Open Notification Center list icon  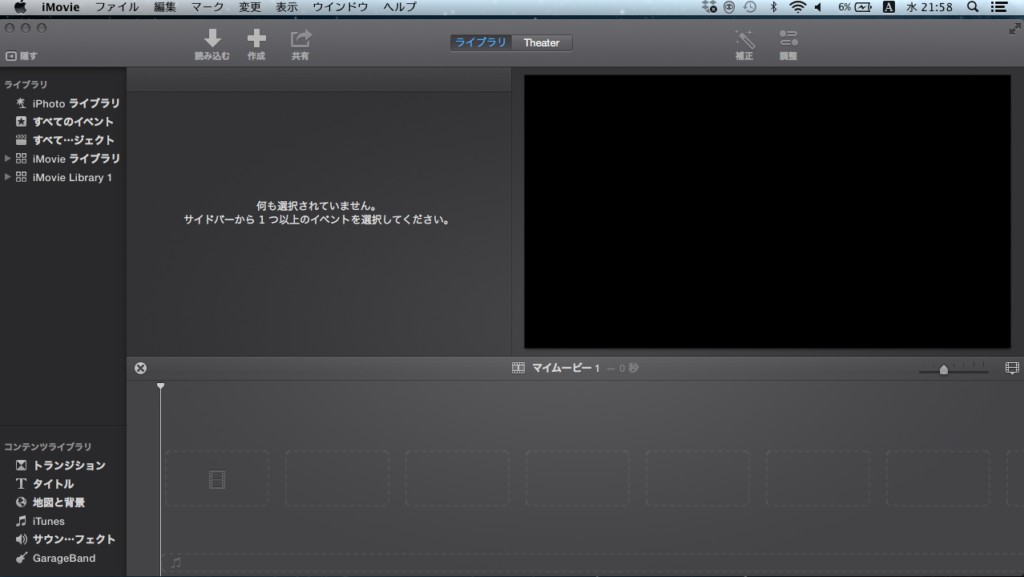click(999, 7)
